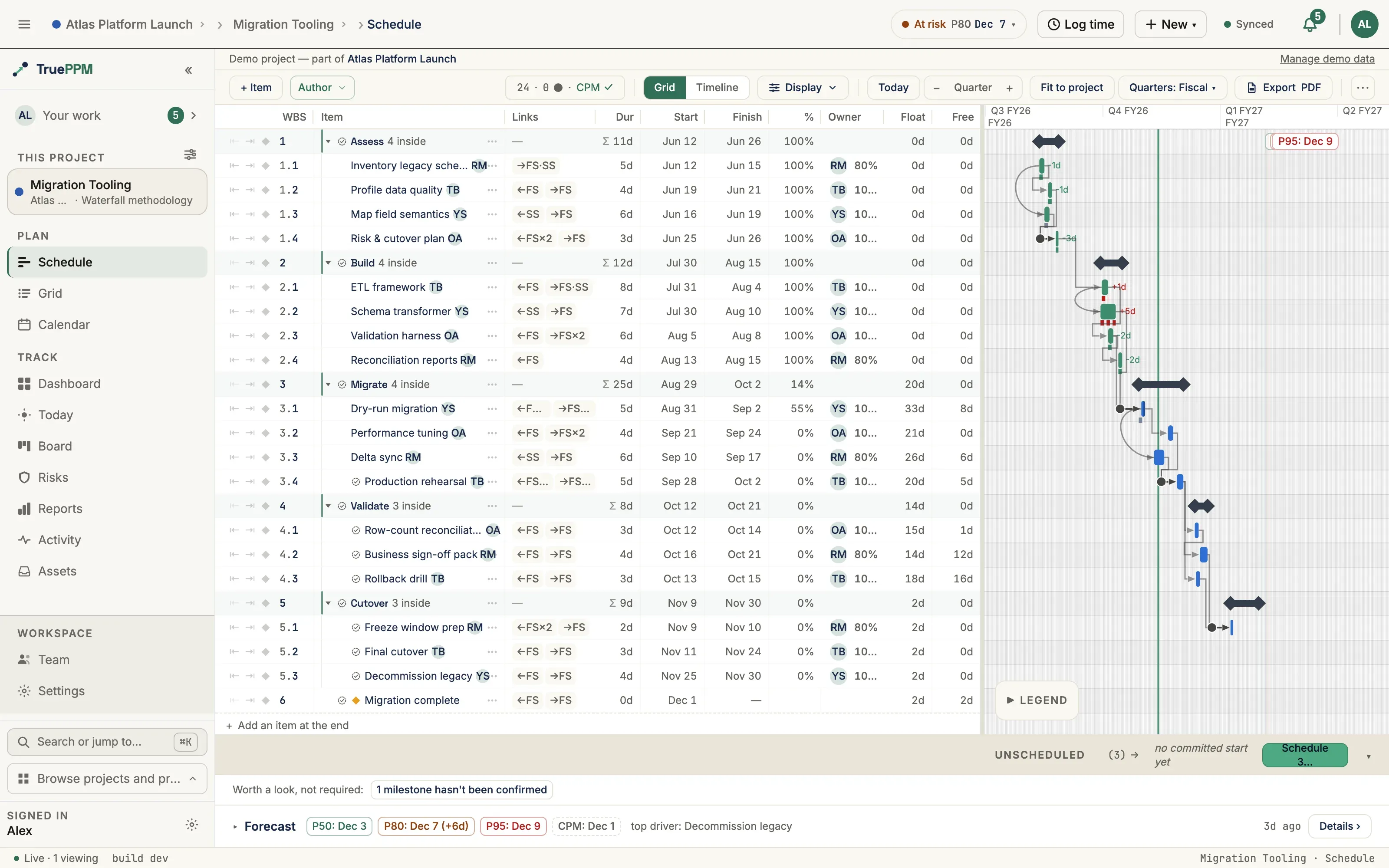
Task: Open Quarters: Fiscal dropdown
Action: 1172,88
